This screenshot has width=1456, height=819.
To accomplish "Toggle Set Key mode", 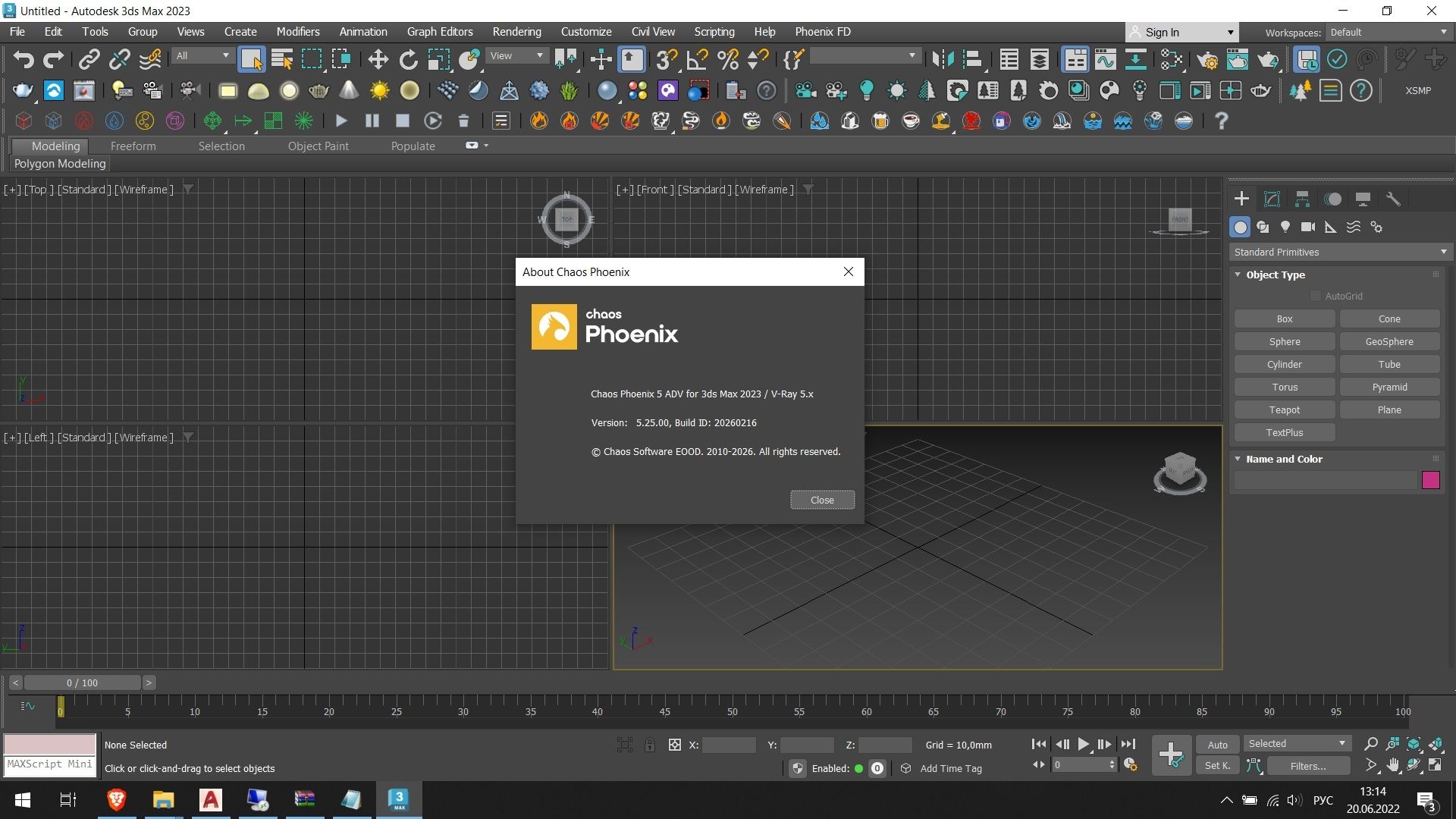I will point(1217,766).
